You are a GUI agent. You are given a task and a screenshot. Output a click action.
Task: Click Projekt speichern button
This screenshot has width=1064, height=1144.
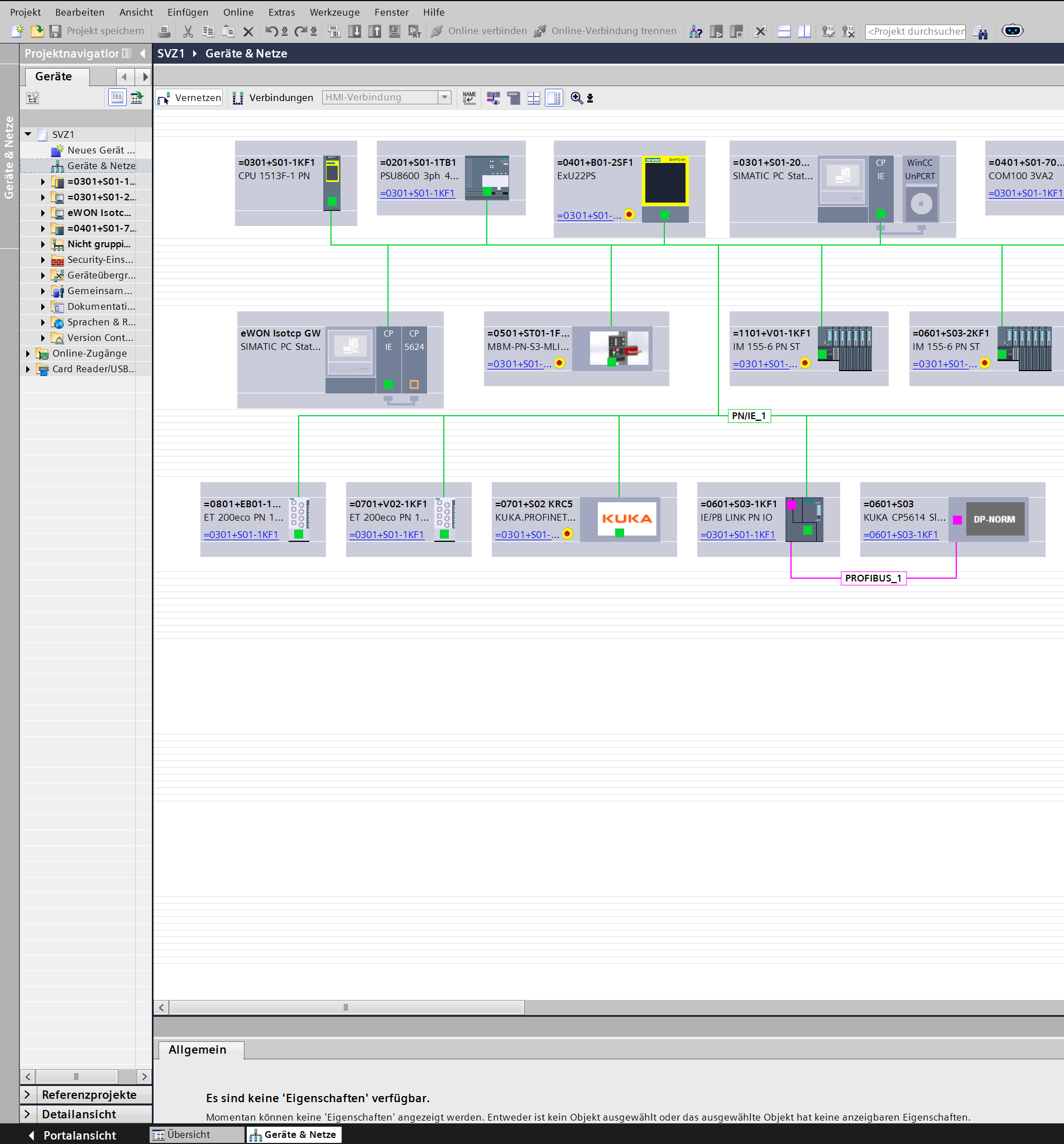(97, 31)
